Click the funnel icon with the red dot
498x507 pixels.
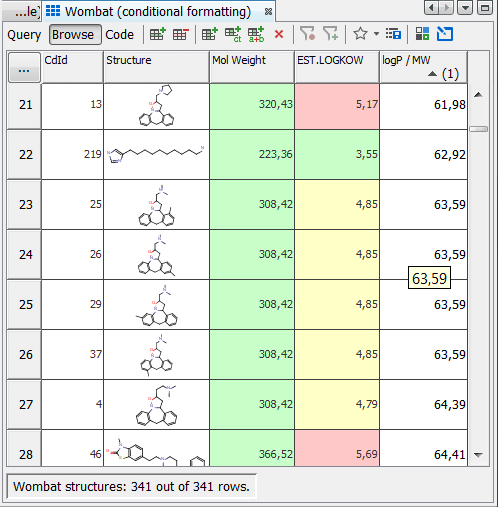tap(307, 34)
